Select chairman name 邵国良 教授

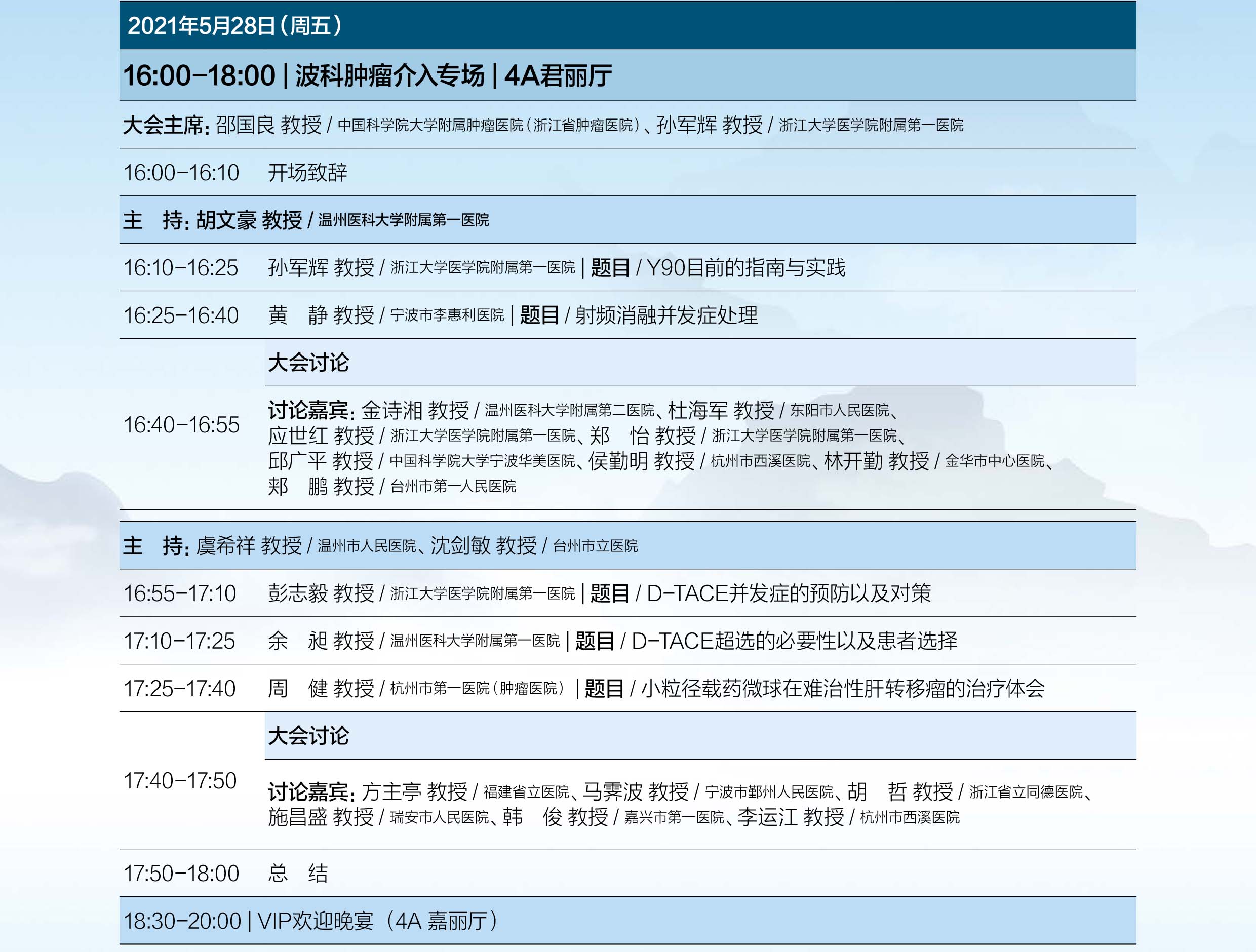point(269,125)
